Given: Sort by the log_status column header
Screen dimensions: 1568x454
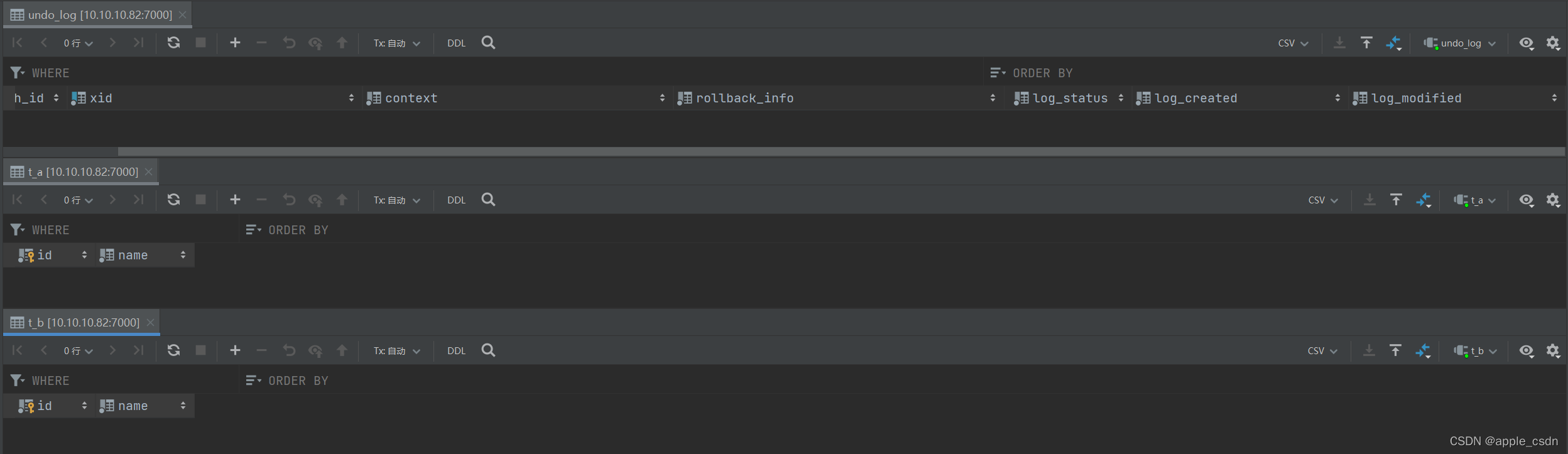Looking at the screenshot, I should (1070, 98).
